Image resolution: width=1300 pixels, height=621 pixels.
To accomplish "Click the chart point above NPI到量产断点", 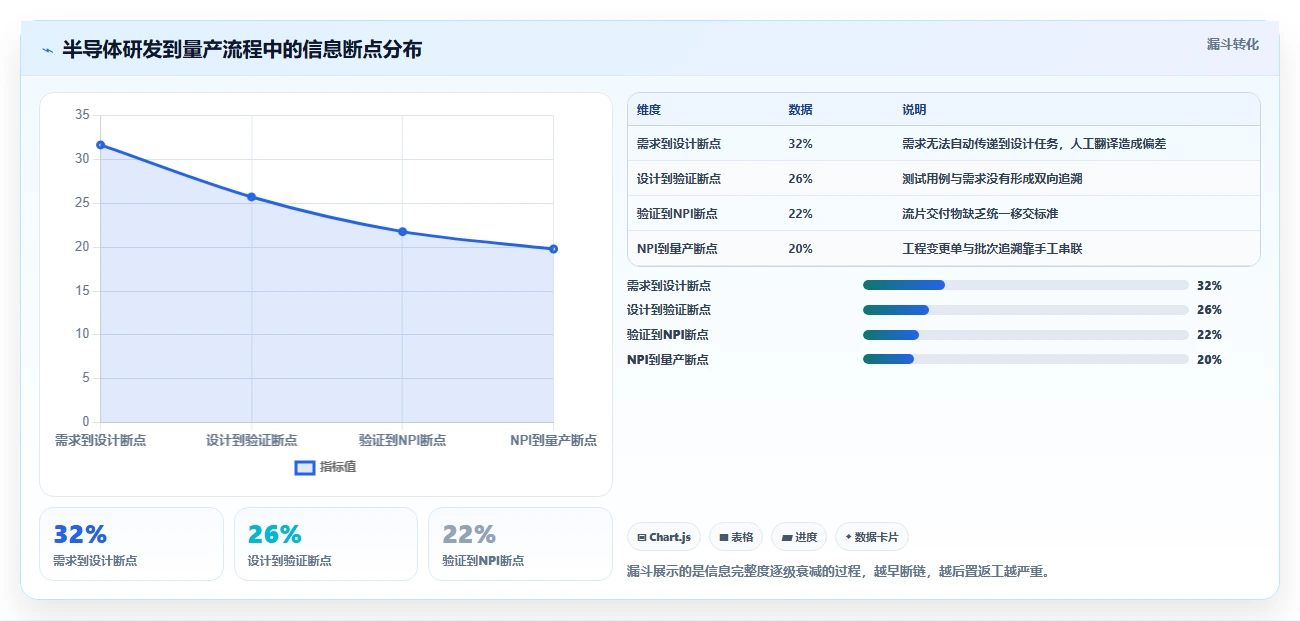I will [x=553, y=249].
